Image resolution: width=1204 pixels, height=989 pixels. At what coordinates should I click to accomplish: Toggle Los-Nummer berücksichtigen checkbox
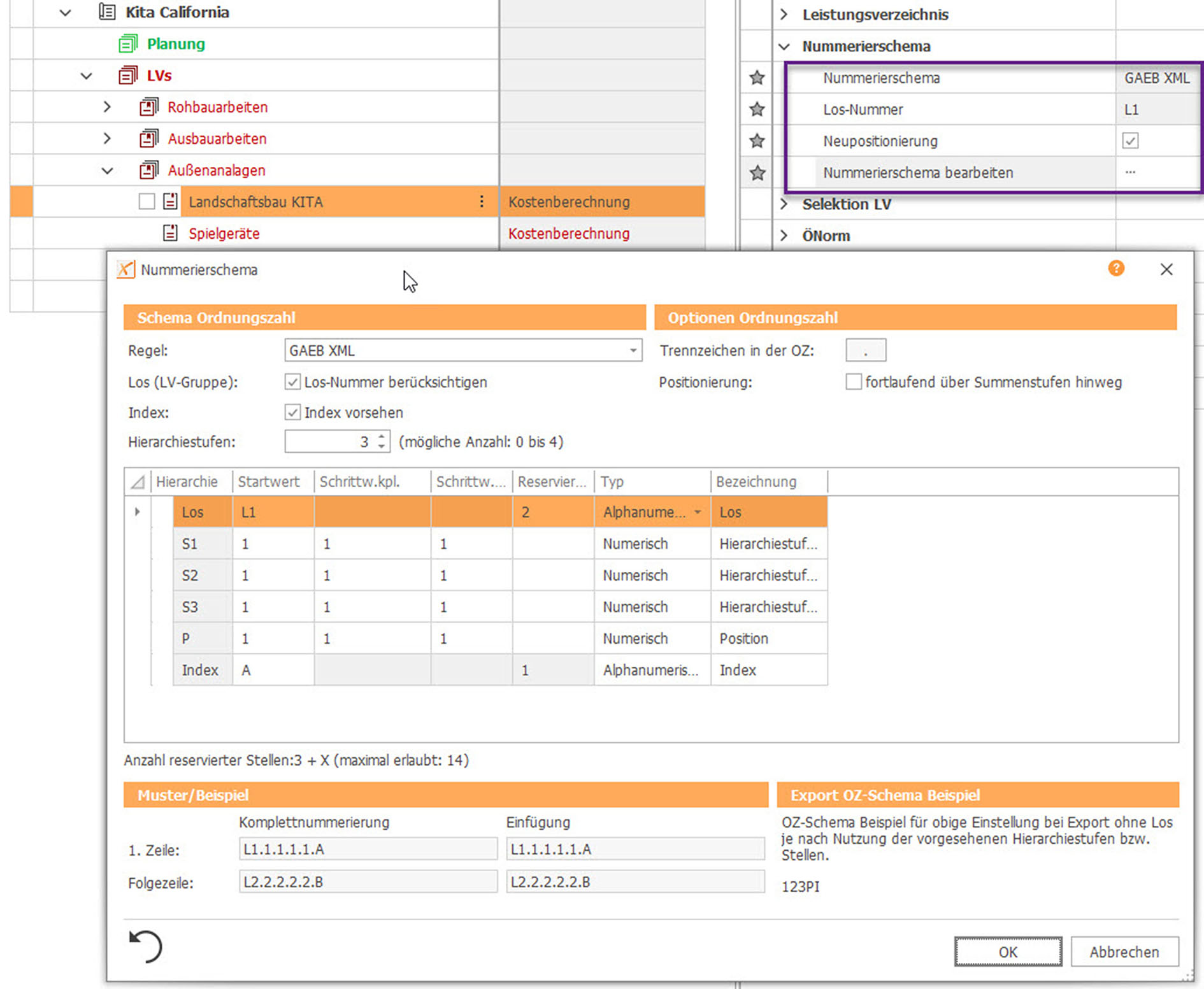[x=292, y=382]
